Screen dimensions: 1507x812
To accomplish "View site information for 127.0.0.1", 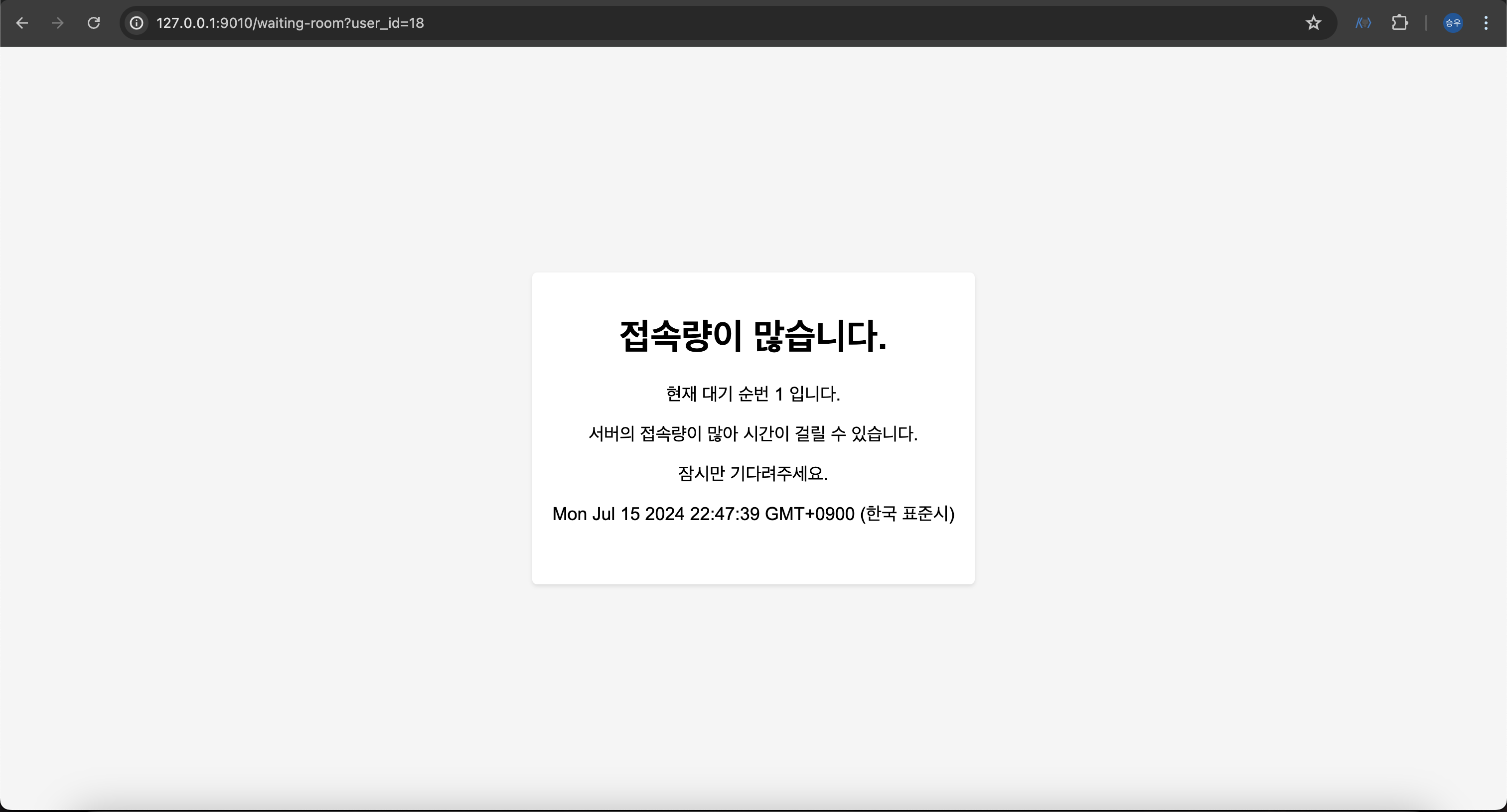I will tap(137, 23).
